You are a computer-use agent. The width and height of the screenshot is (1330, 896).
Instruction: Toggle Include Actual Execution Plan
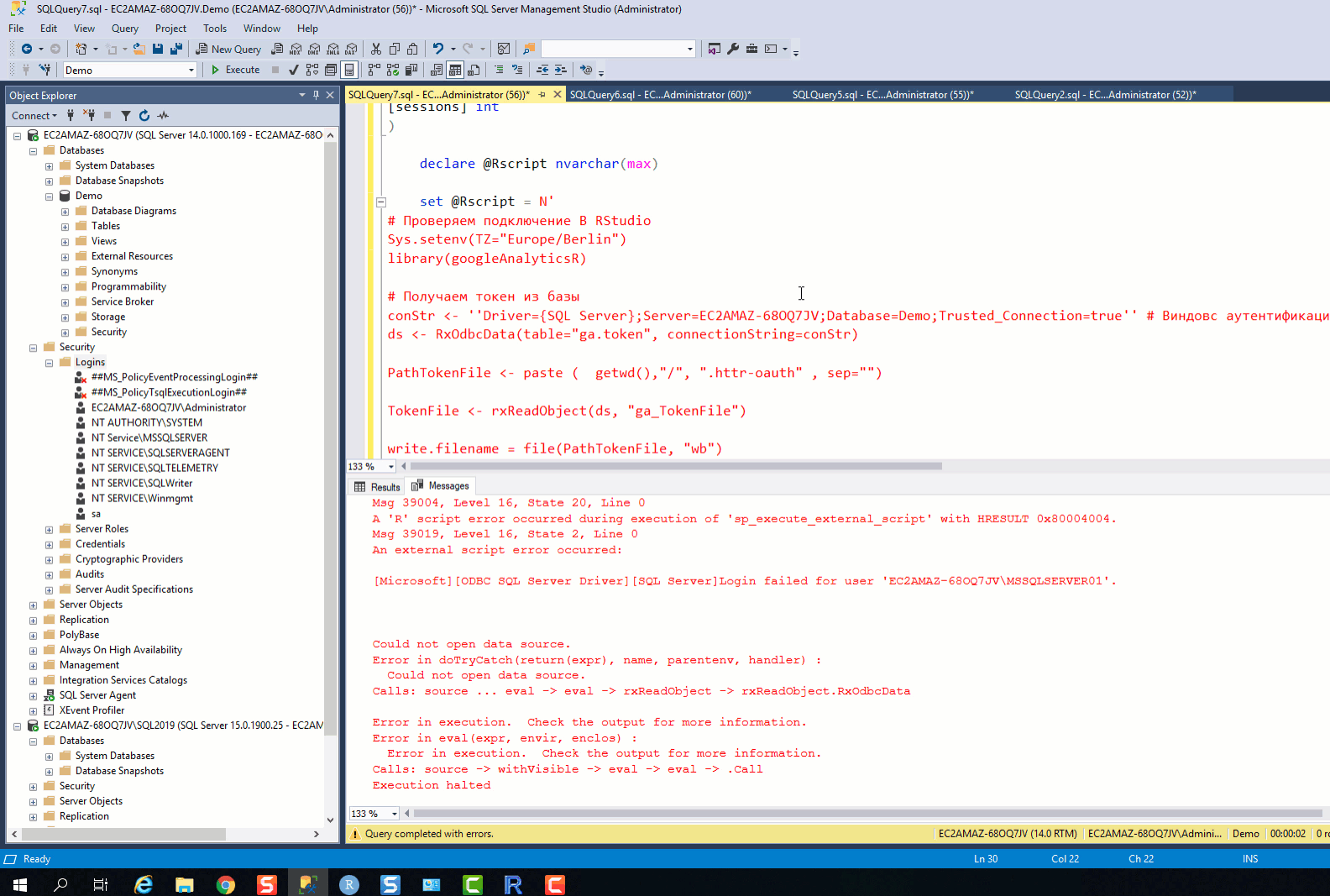tap(374, 70)
